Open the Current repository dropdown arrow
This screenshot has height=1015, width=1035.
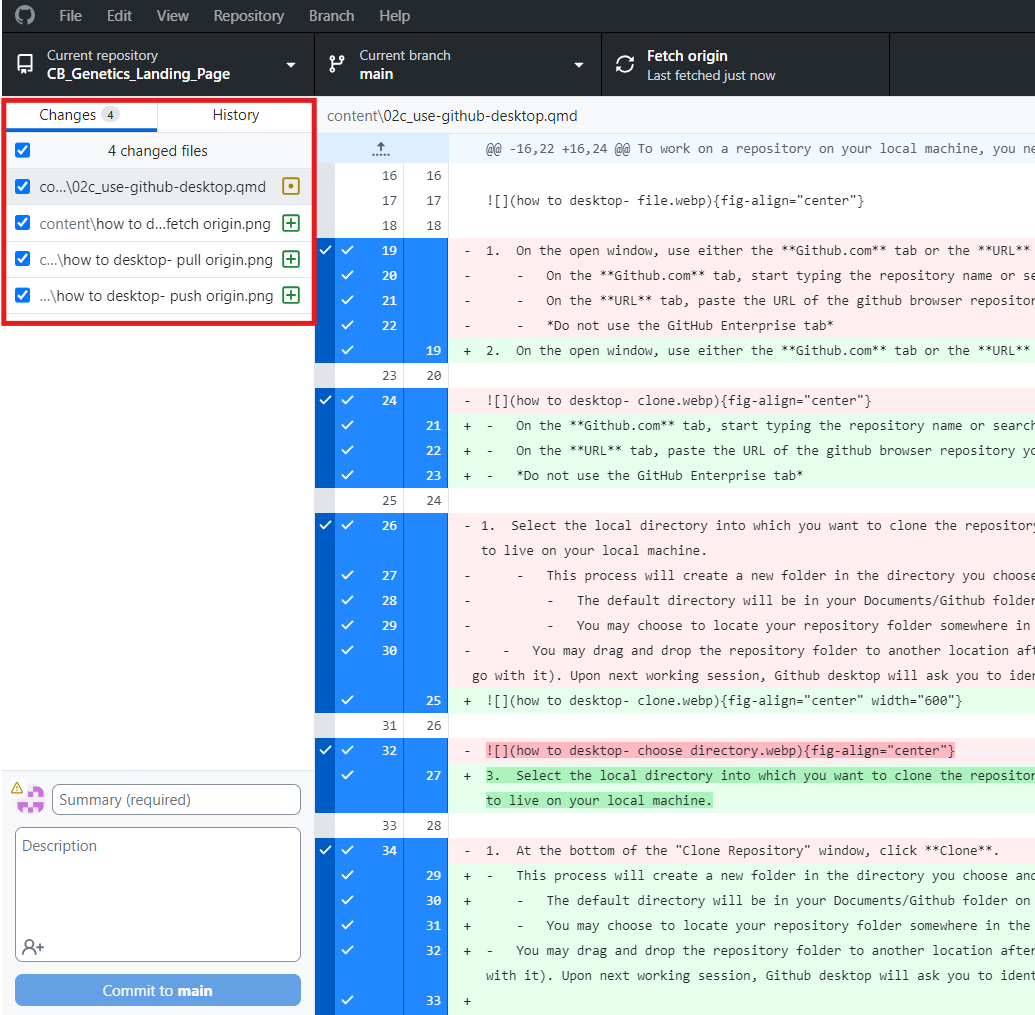290,65
